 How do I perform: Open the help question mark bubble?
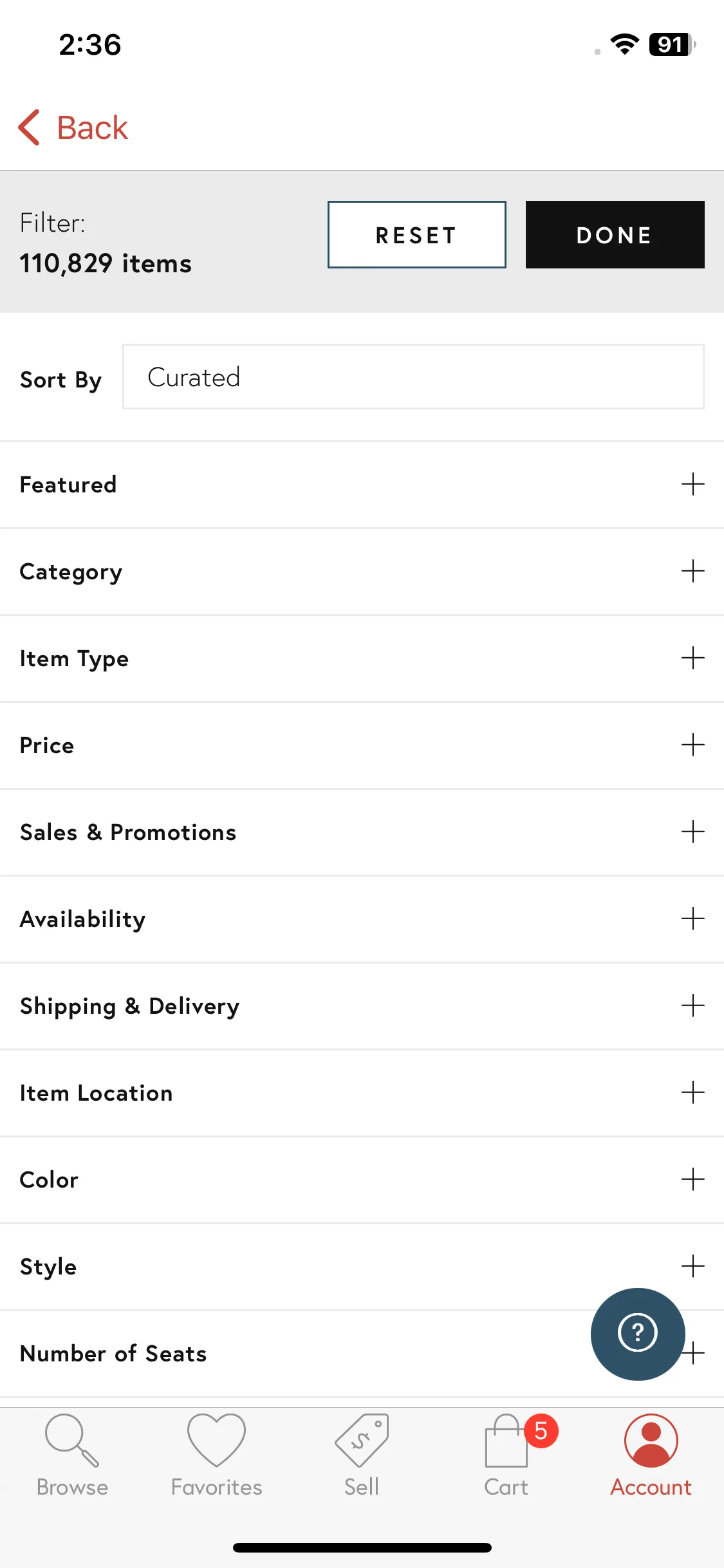[x=638, y=1334]
